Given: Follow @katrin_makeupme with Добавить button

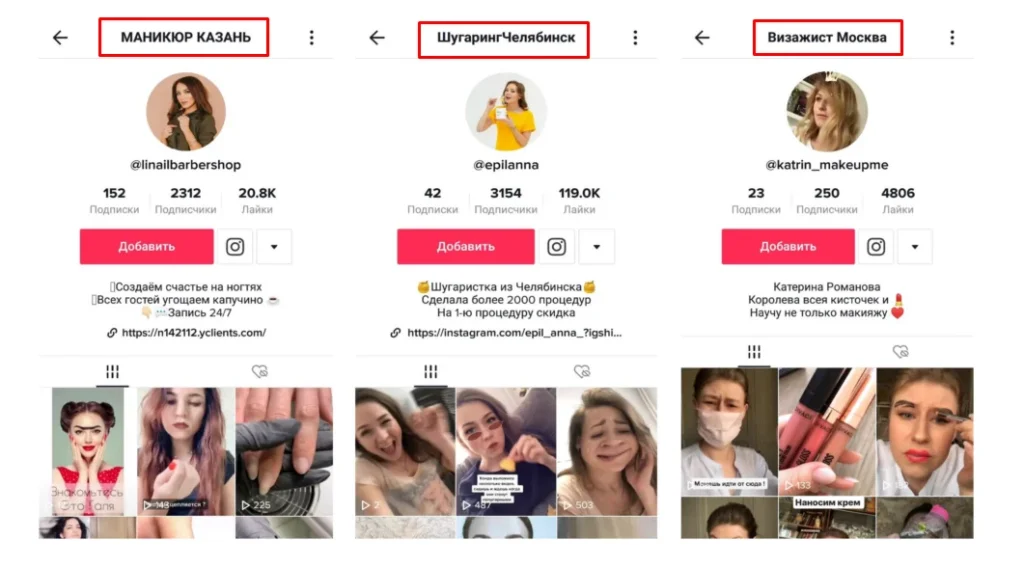Looking at the screenshot, I should point(788,247).
